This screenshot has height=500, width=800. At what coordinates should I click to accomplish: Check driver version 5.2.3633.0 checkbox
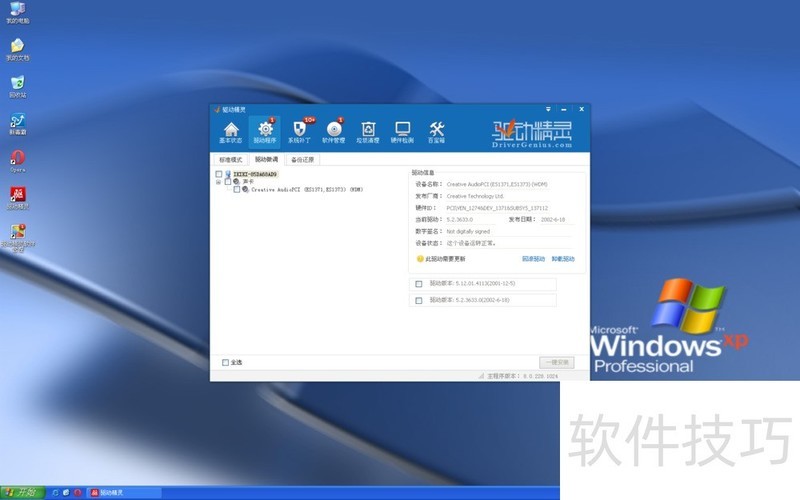pyautogui.click(x=419, y=300)
